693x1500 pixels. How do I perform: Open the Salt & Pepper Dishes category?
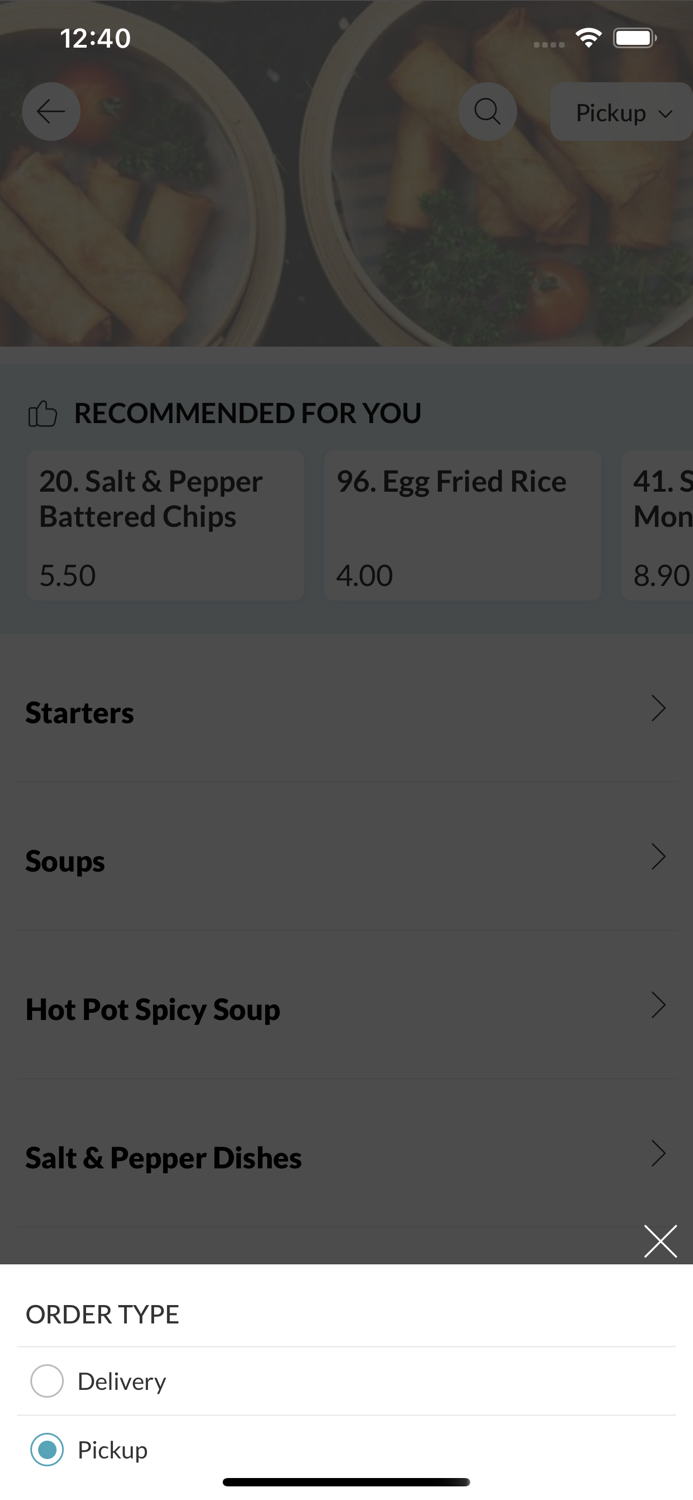tap(346, 1157)
